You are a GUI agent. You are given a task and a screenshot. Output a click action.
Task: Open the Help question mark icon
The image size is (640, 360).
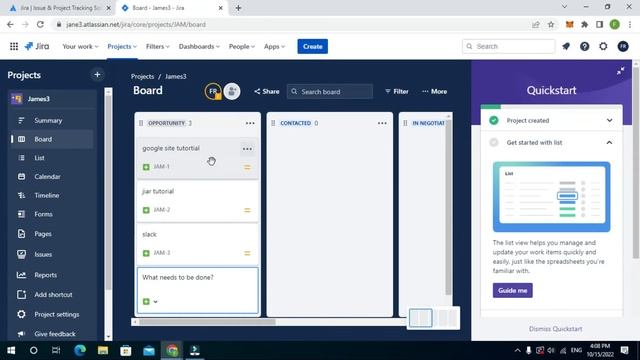(x=584, y=46)
